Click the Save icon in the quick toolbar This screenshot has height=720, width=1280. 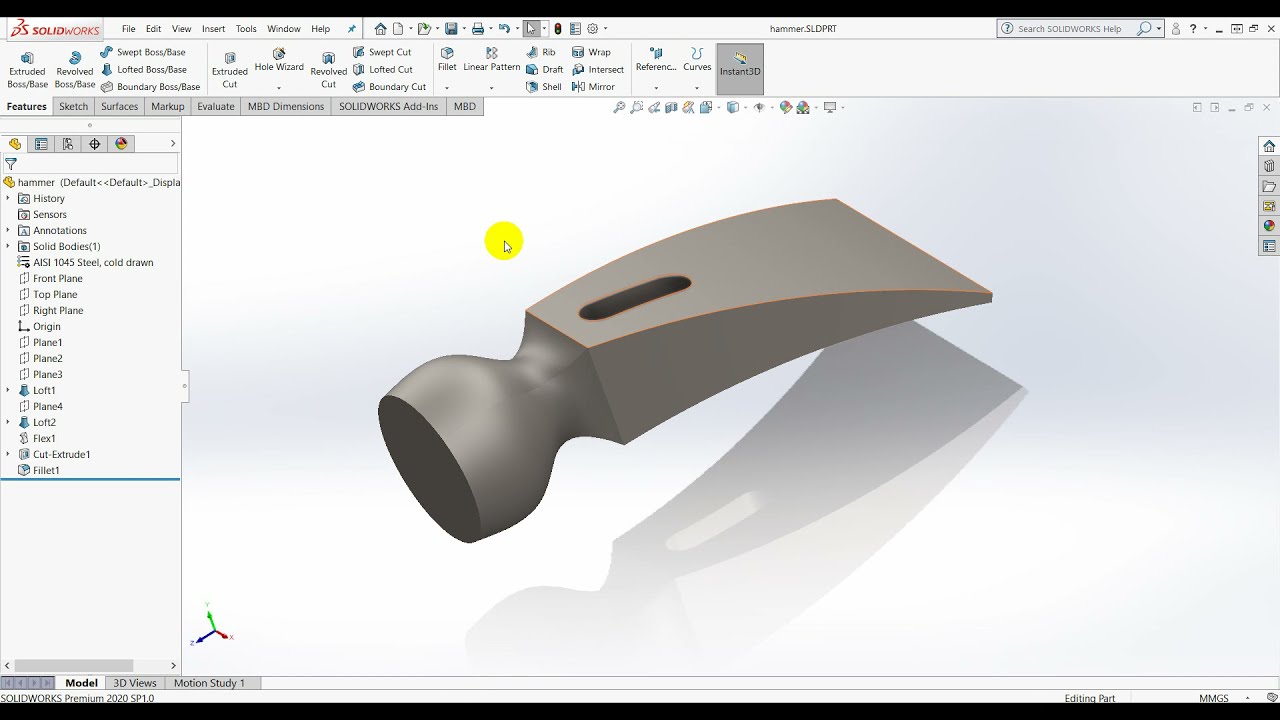(x=451, y=28)
